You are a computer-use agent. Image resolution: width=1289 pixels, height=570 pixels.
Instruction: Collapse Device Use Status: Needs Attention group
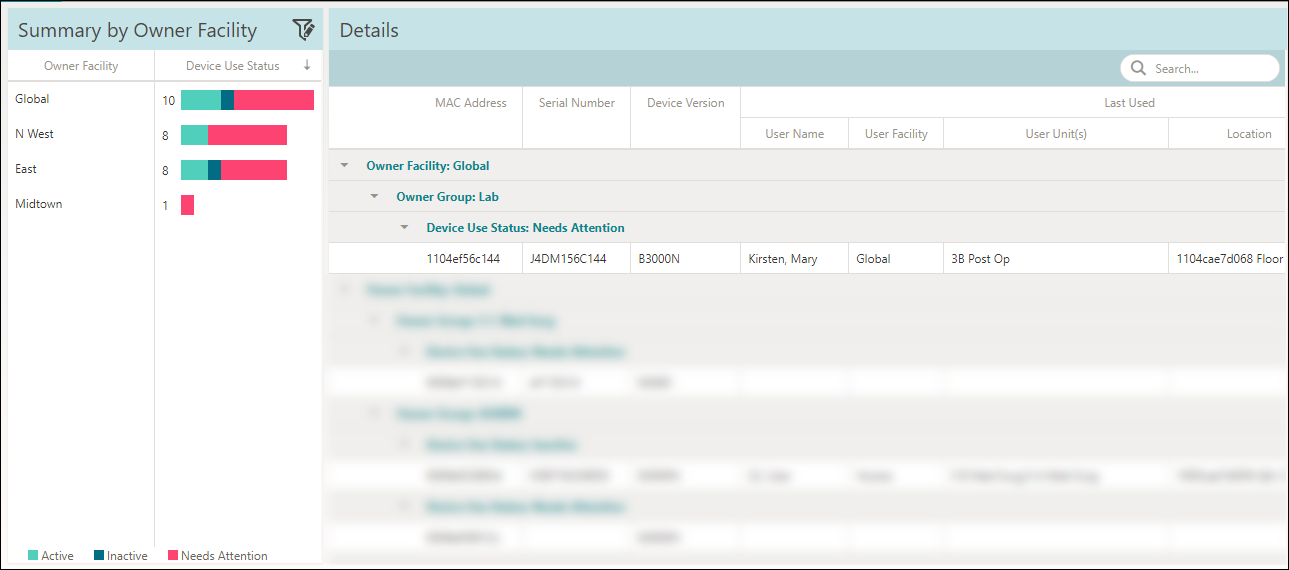coord(405,228)
